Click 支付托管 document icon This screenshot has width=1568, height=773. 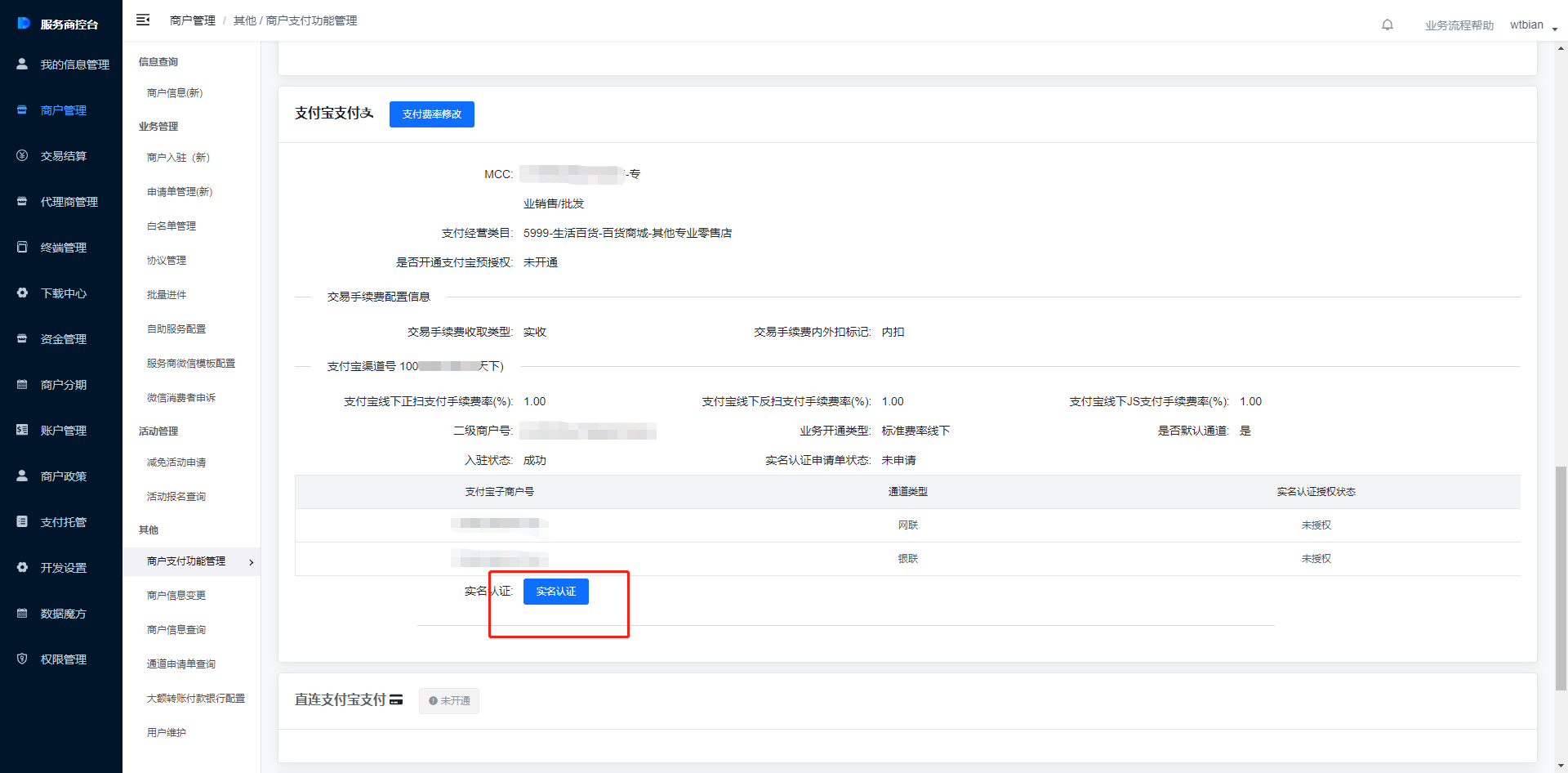click(x=22, y=521)
